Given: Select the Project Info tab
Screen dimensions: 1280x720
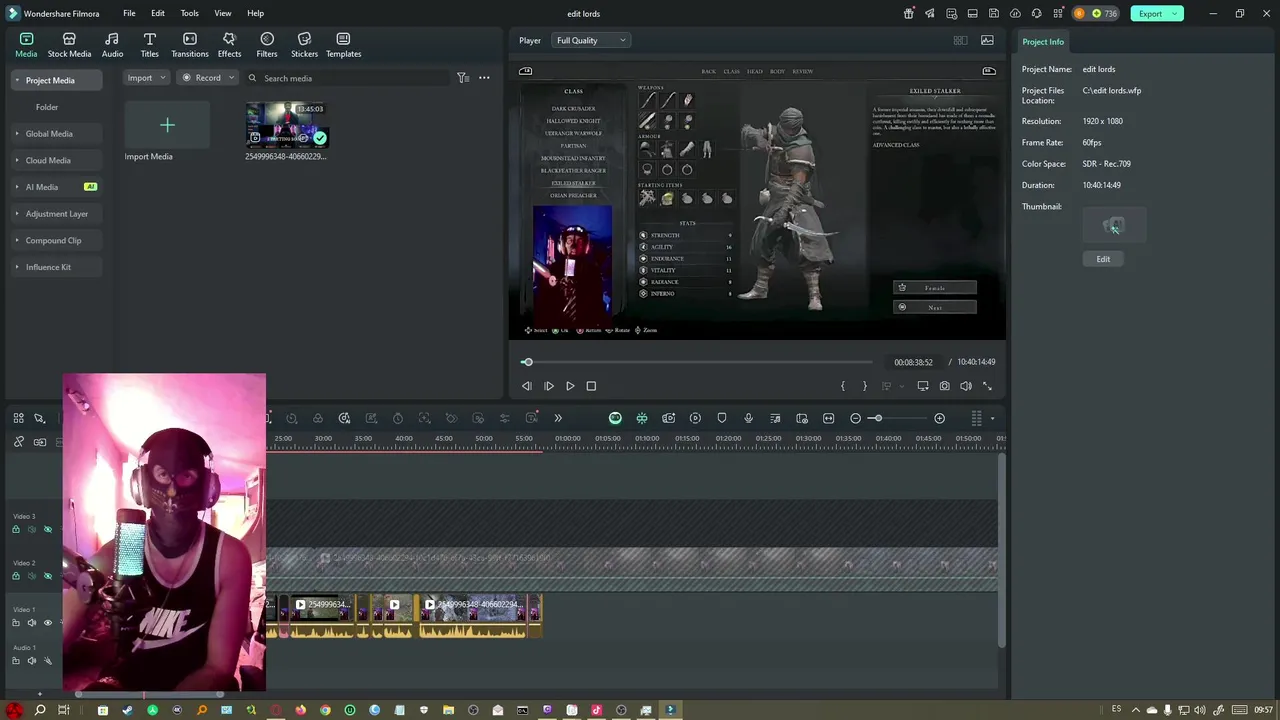Looking at the screenshot, I should pos(1043,42).
